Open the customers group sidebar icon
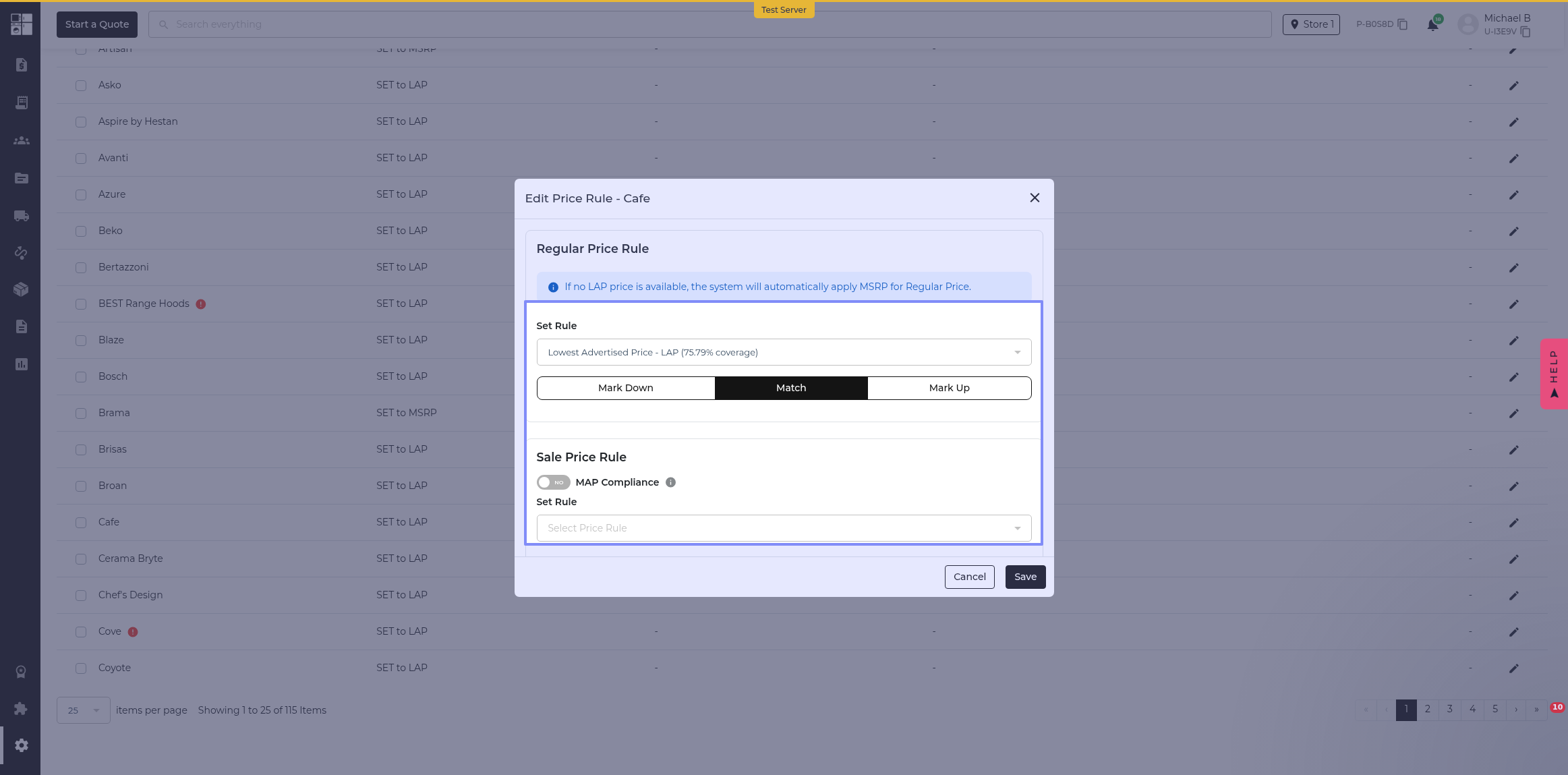 [22, 140]
